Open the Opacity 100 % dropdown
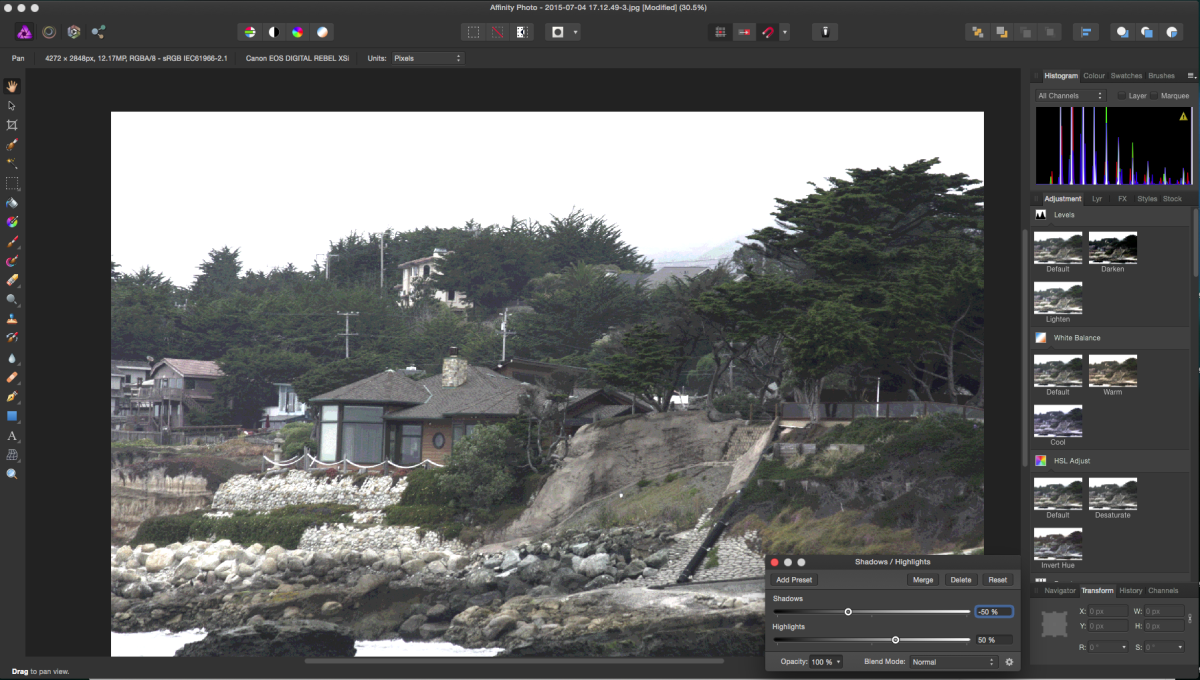Image resolution: width=1200 pixels, height=680 pixels. (x=825, y=662)
